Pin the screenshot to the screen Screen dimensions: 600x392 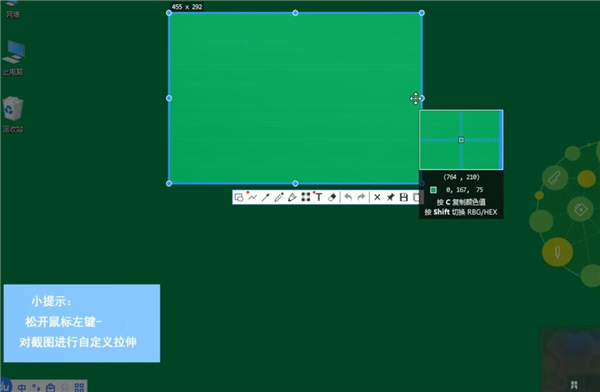click(x=390, y=198)
